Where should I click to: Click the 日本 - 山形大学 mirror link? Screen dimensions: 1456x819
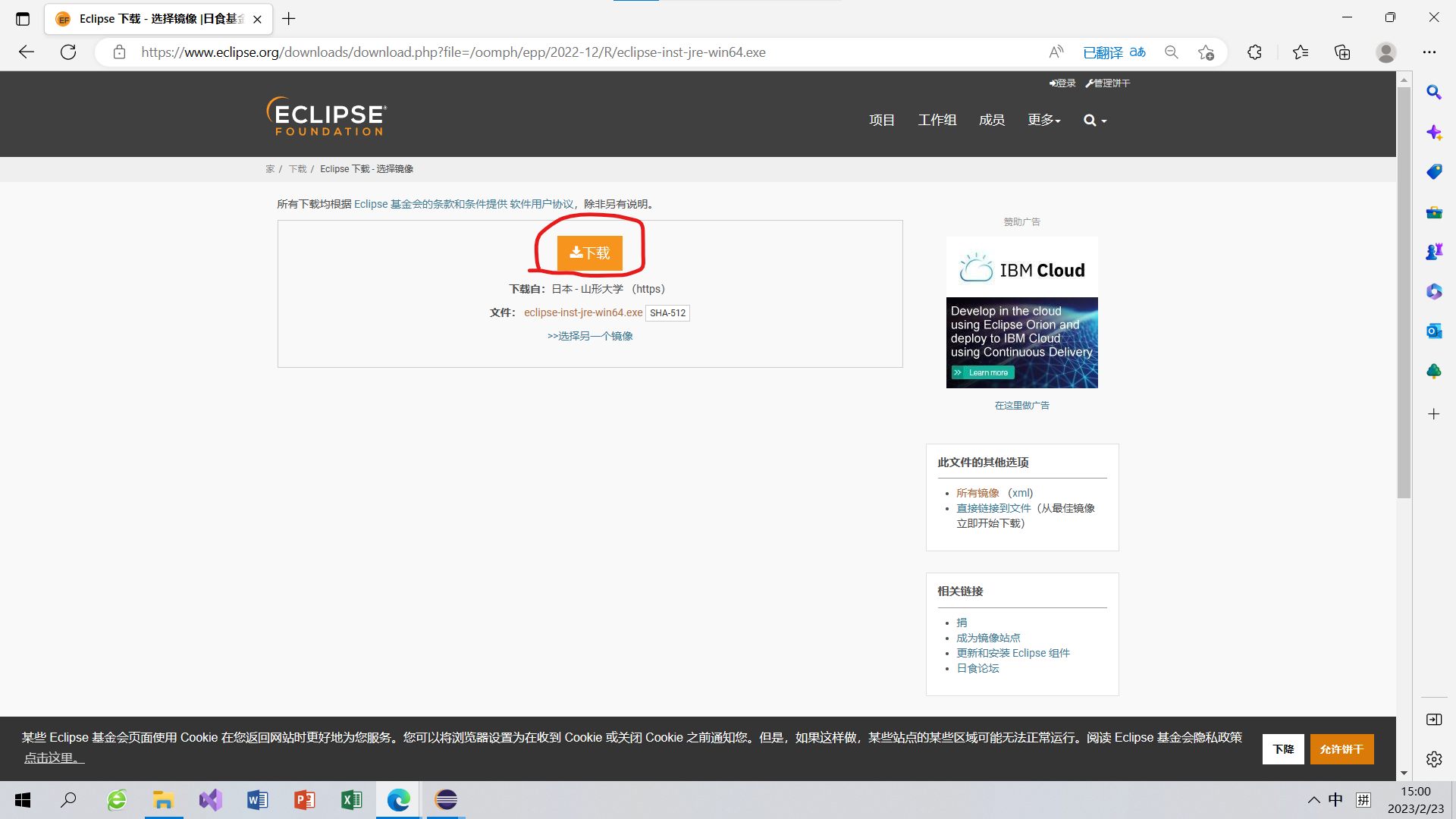click(x=587, y=289)
